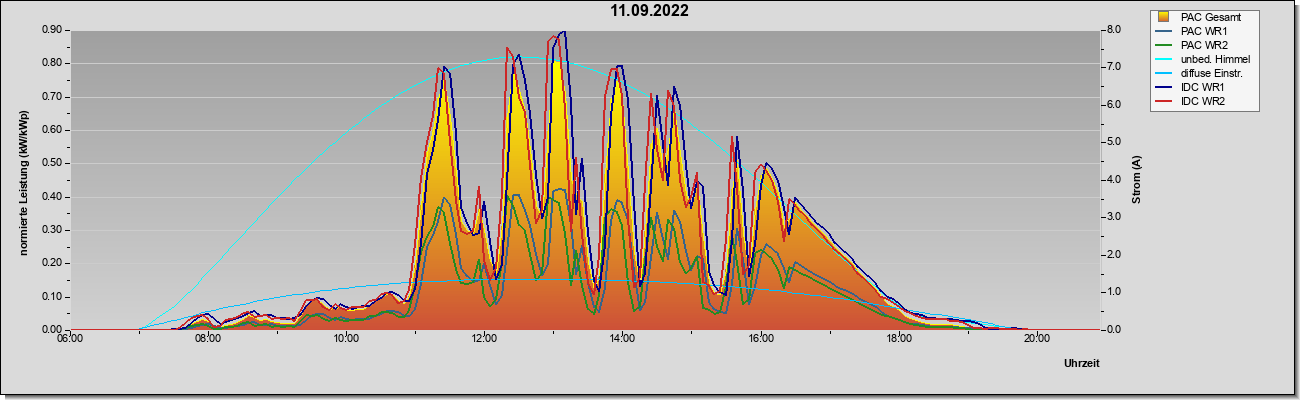Click the 0.50 left axis value
The image size is (1300, 400).
(53, 163)
